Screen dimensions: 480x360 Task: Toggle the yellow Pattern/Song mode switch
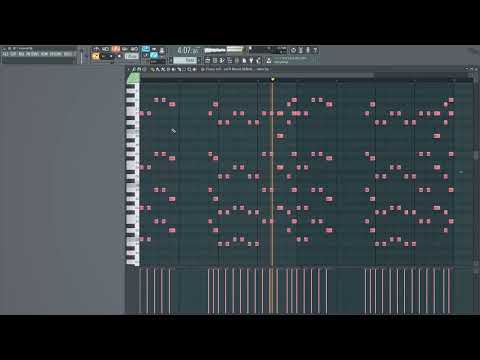click(95, 56)
